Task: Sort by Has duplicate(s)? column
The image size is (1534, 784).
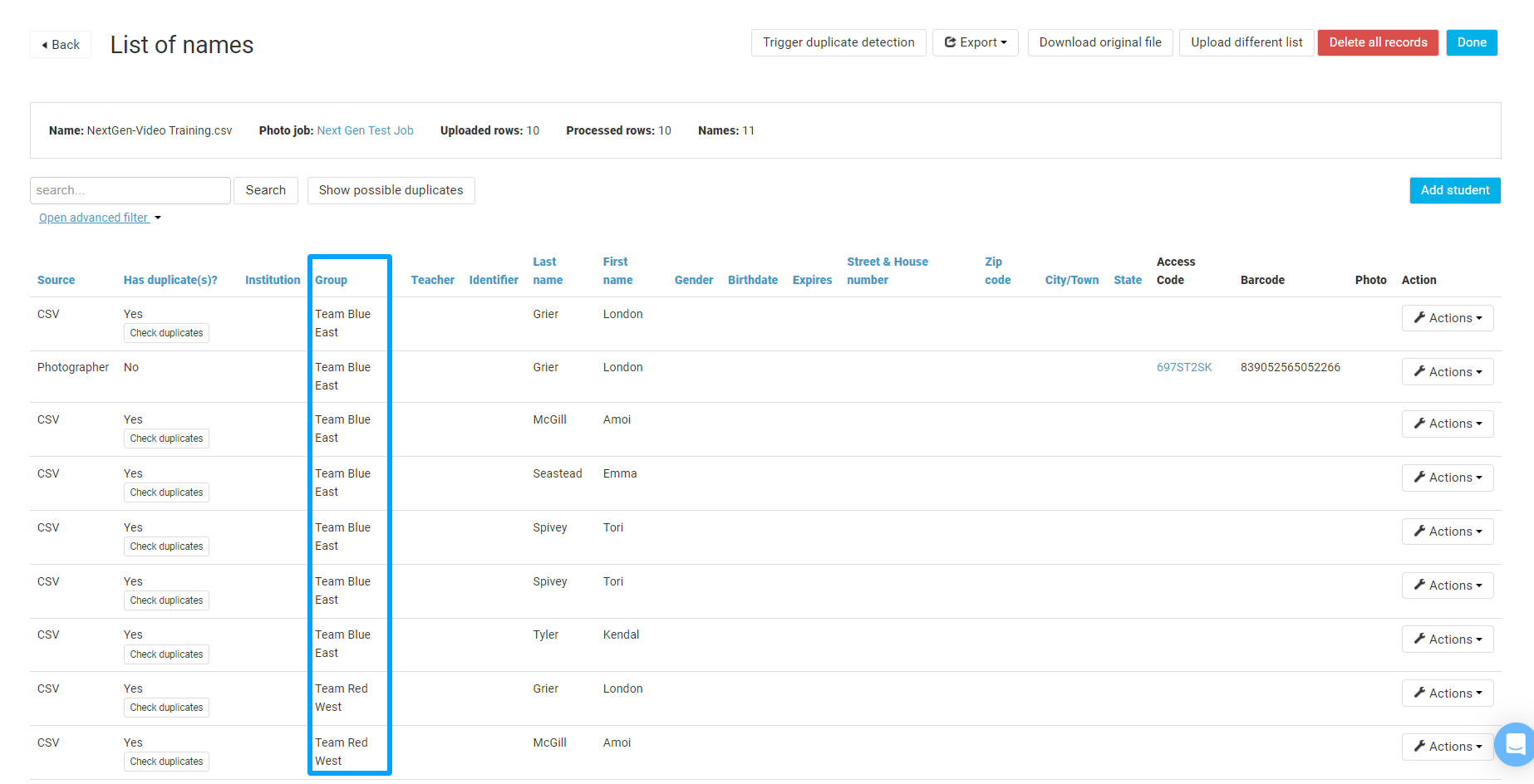Action: tap(170, 280)
